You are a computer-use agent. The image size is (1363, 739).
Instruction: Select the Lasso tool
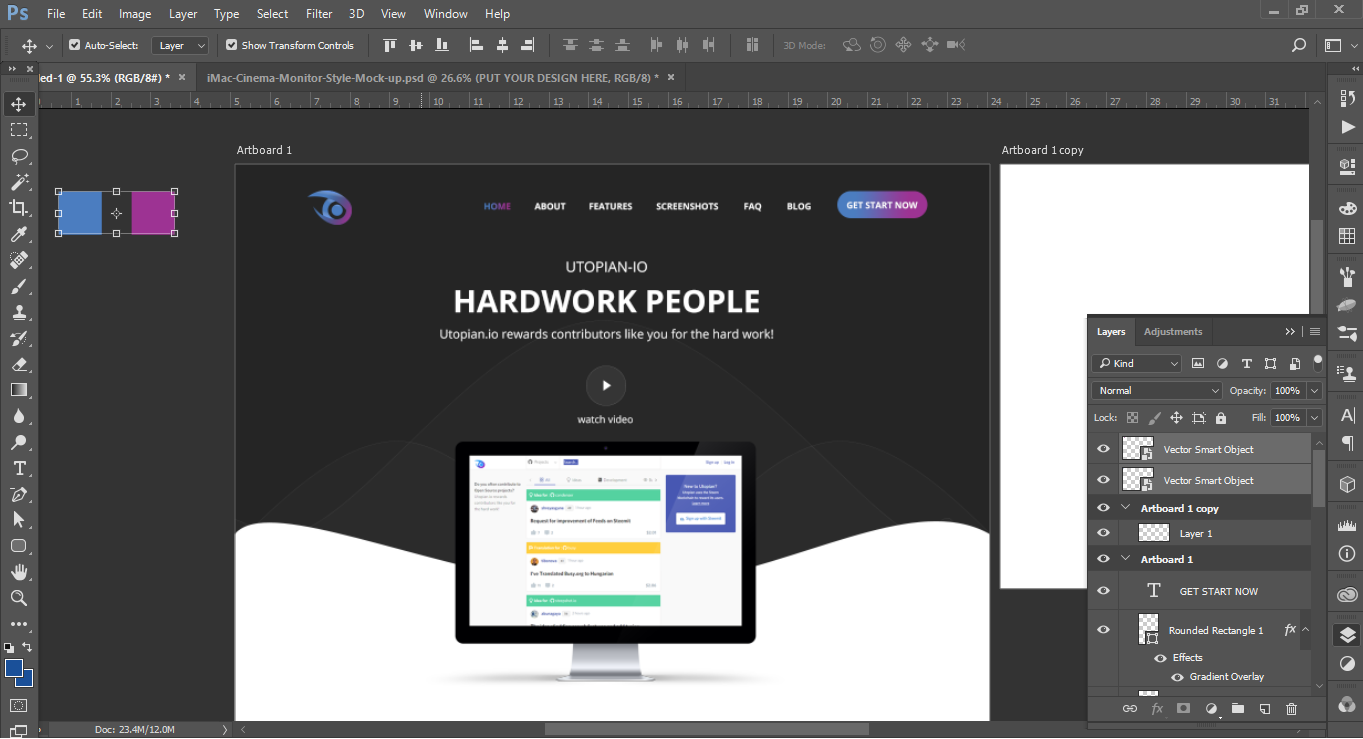(x=19, y=156)
